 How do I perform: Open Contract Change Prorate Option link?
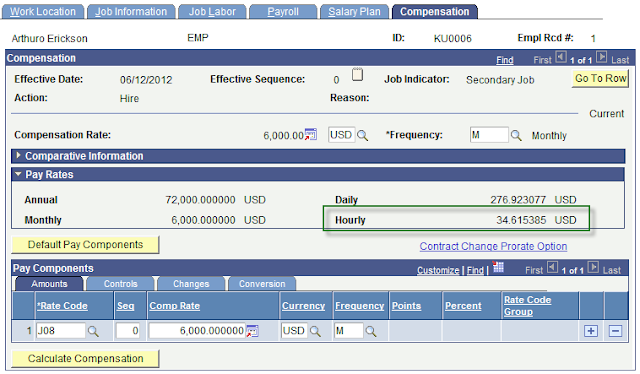(x=493, y=246)
